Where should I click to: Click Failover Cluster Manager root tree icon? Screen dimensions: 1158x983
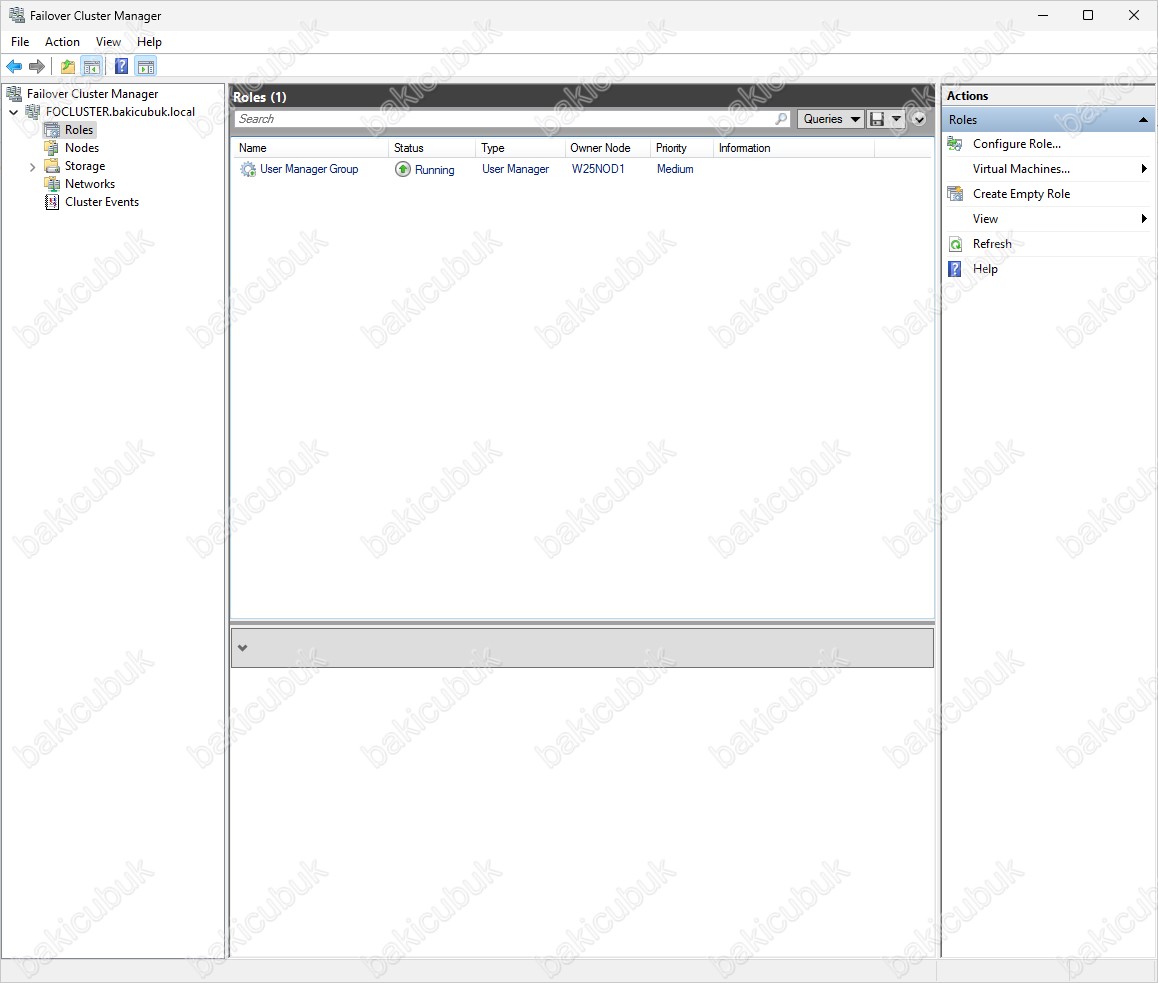(14, 94)
